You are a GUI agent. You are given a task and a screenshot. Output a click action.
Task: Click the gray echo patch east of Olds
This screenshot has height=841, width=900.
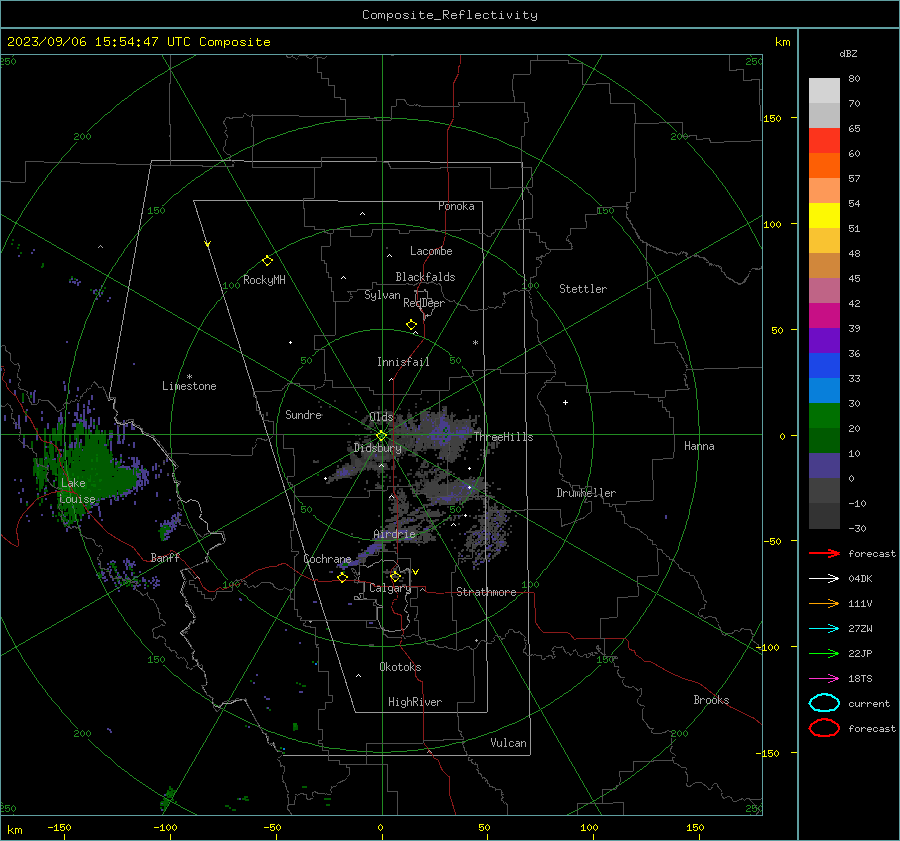442,431
